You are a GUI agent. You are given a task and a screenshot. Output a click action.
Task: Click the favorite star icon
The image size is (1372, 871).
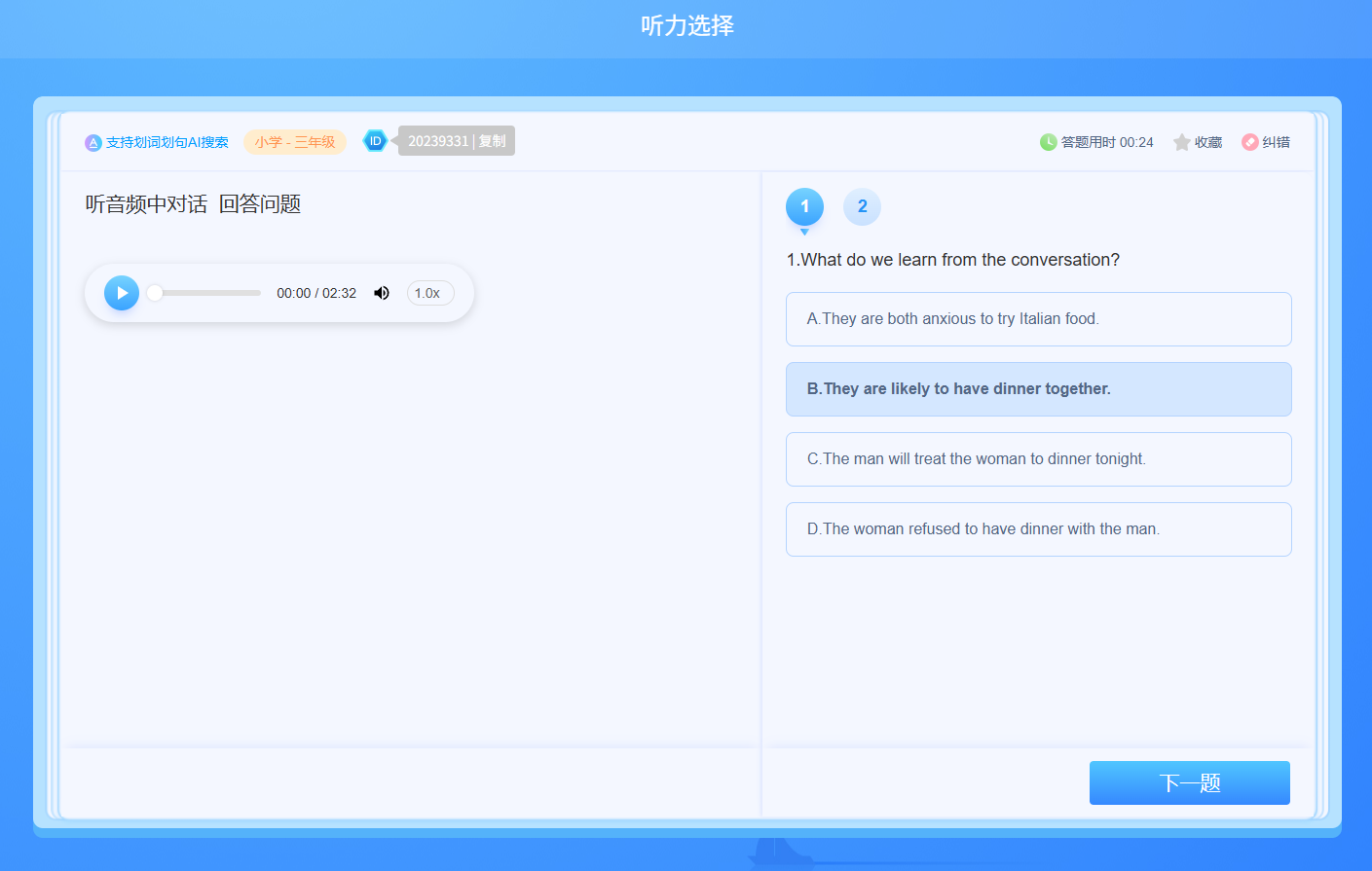[1181, 143]
